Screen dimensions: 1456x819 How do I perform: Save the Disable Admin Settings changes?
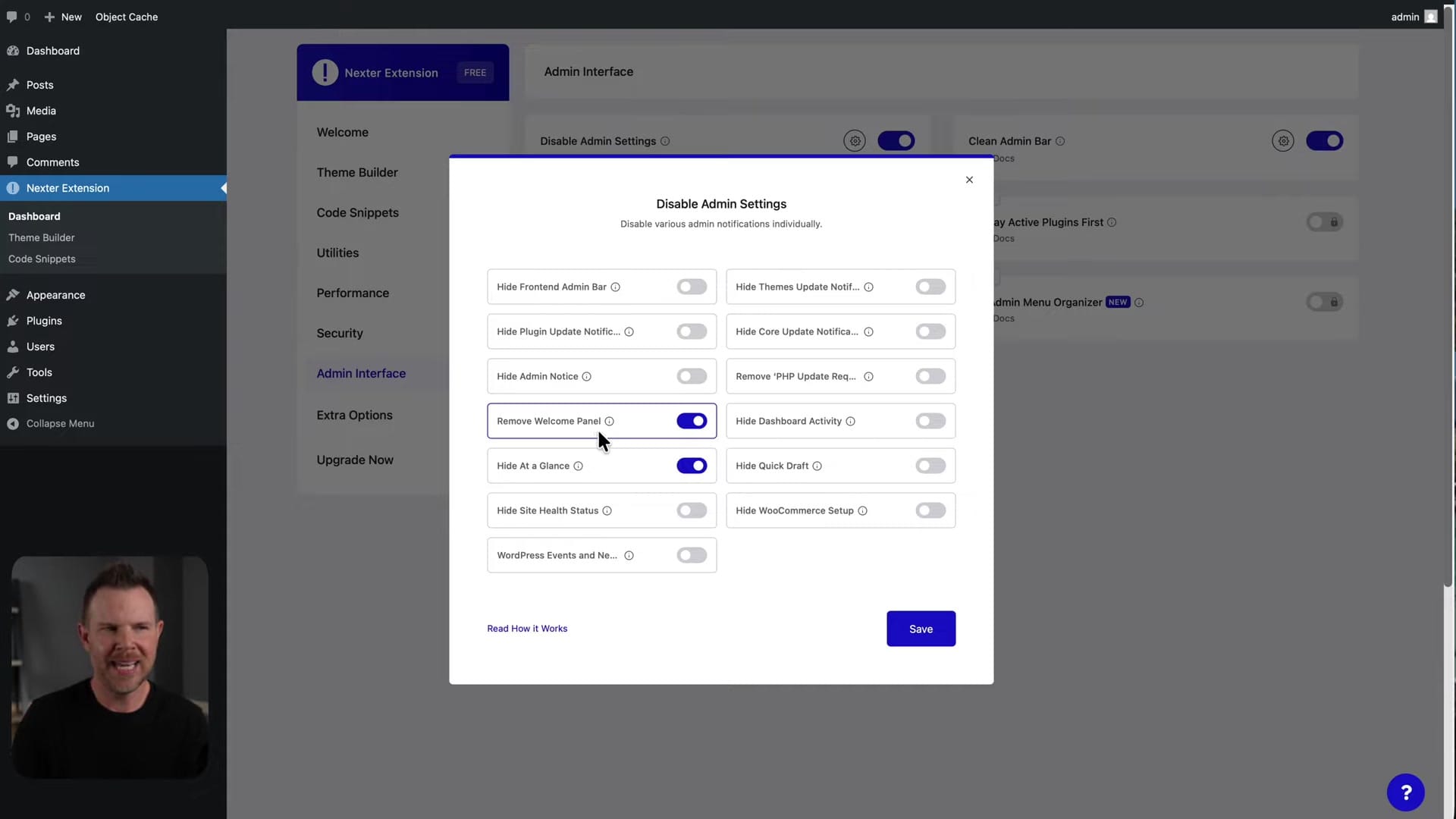click(921, 629)
